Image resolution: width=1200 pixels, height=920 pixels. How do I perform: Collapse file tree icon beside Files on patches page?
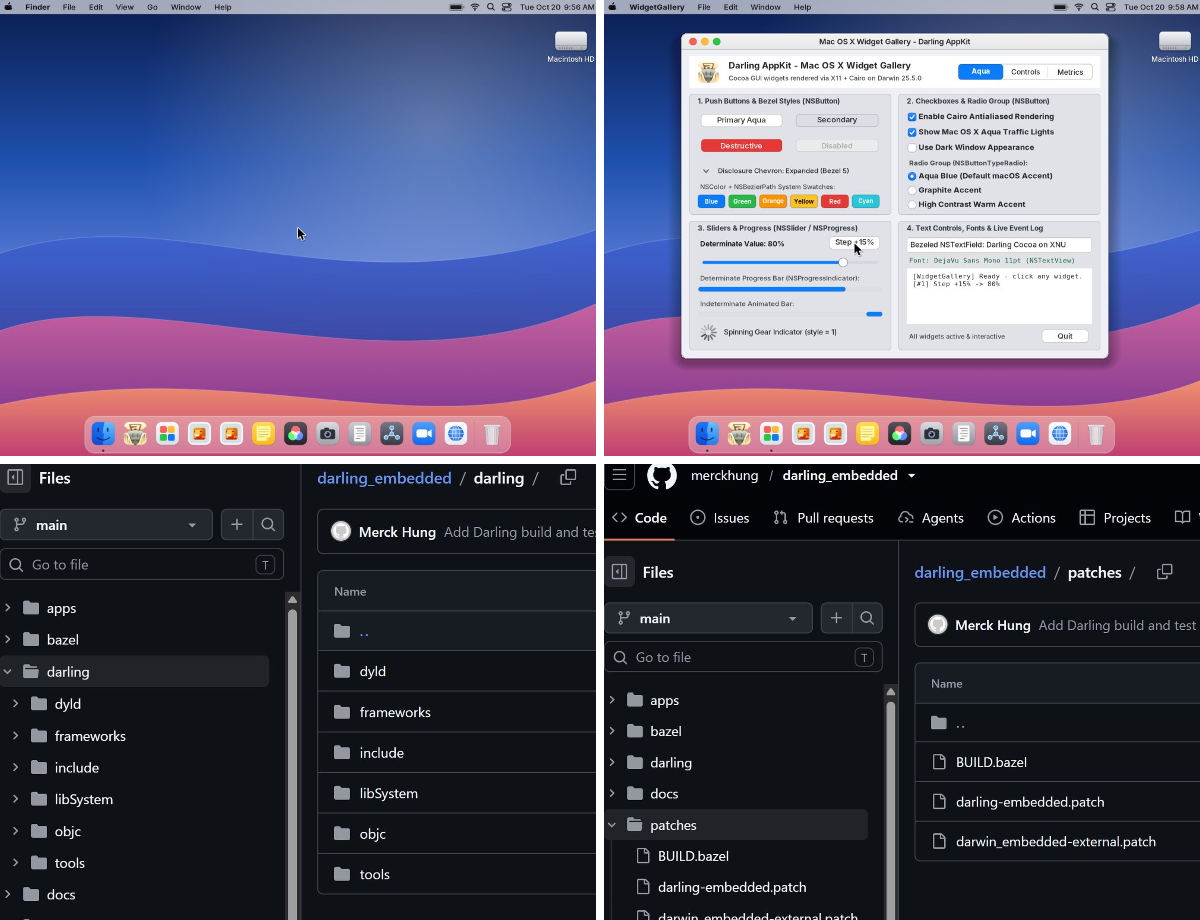click(x=620, y=572)
